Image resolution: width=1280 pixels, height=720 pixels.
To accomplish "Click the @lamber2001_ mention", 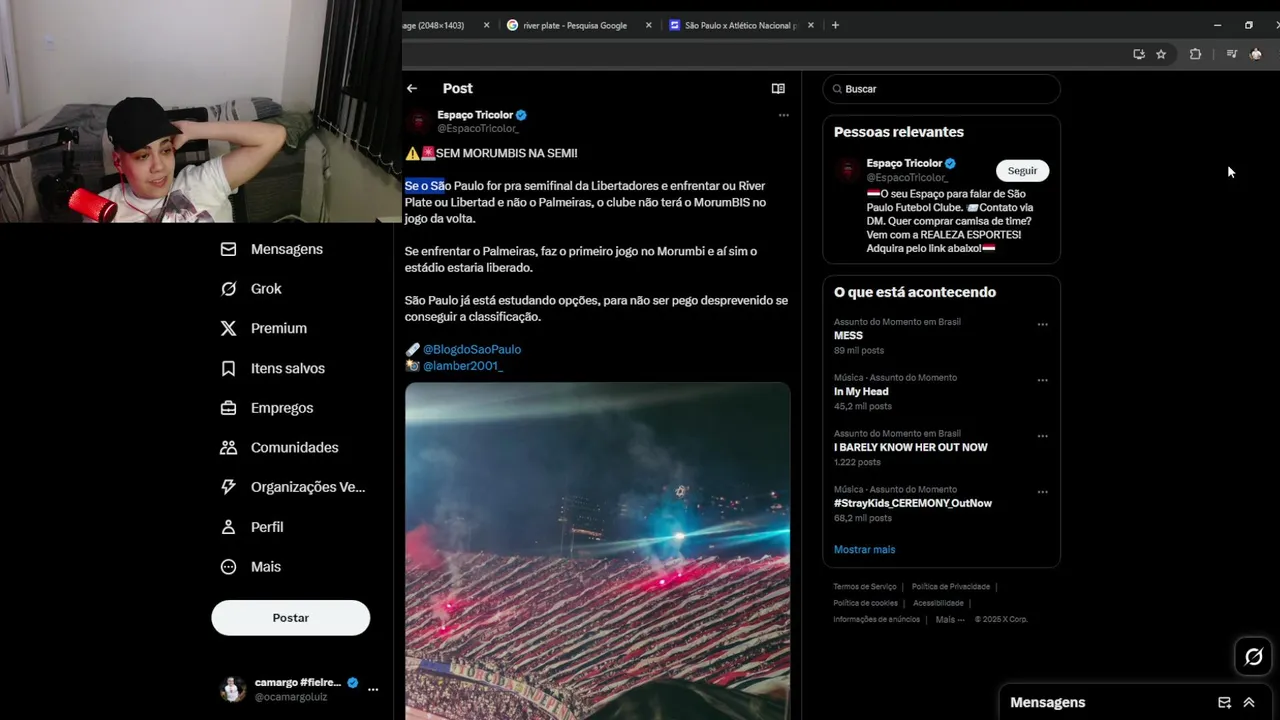I will click(x=463, y=366).
